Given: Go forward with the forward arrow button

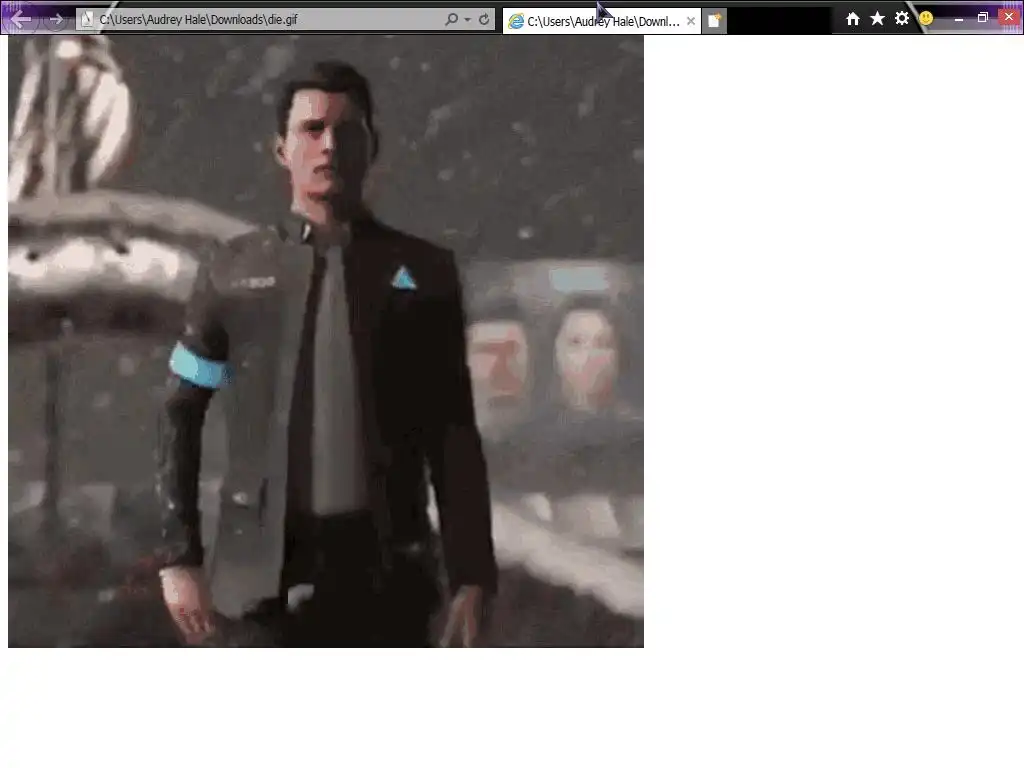Looking at the screenshot, I should (57, 20).
